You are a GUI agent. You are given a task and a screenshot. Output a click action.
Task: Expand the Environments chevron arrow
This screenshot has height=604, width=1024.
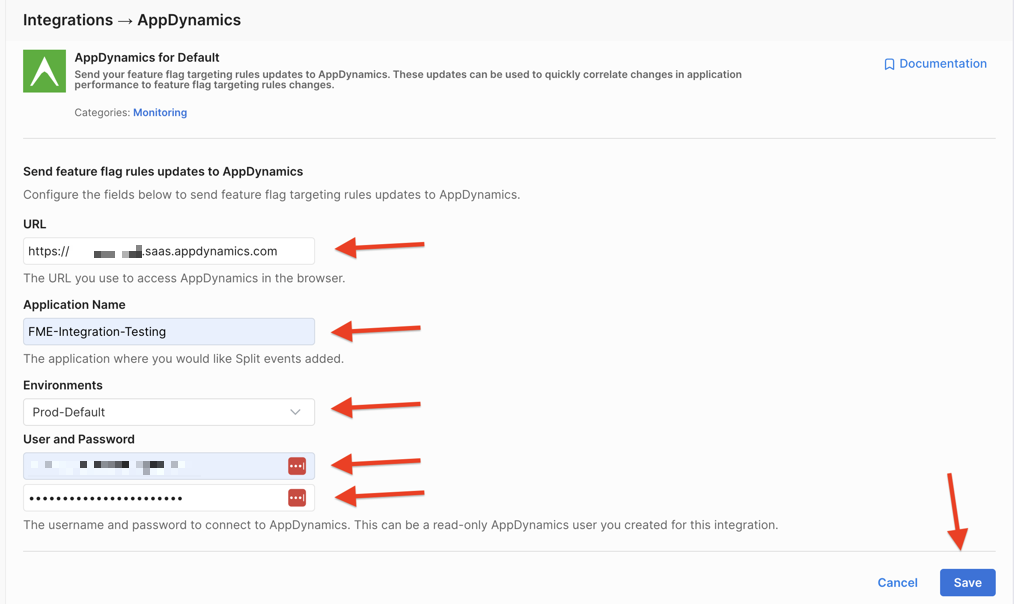tap(295, 412)
